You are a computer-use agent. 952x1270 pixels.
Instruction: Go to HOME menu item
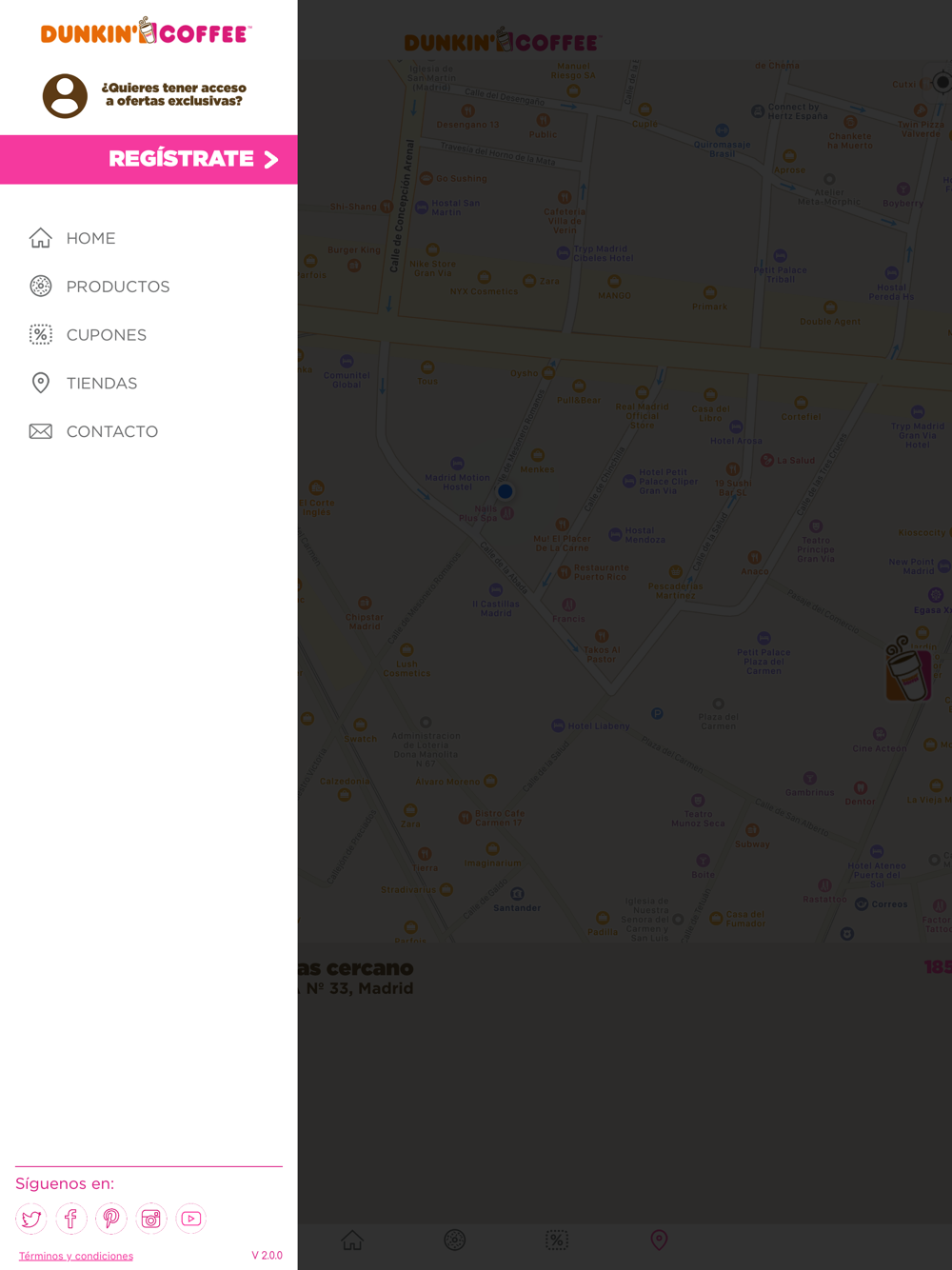coord(90,238)
